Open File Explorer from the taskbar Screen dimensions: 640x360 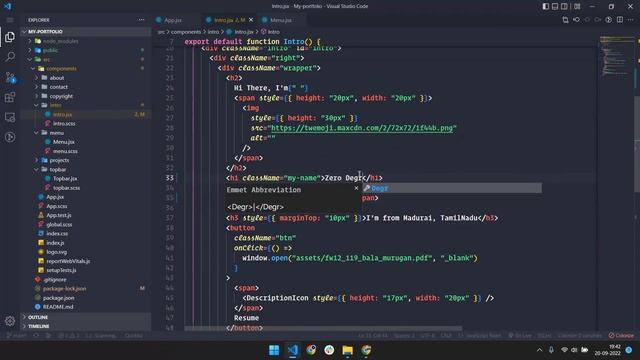[x=348, y=350]
